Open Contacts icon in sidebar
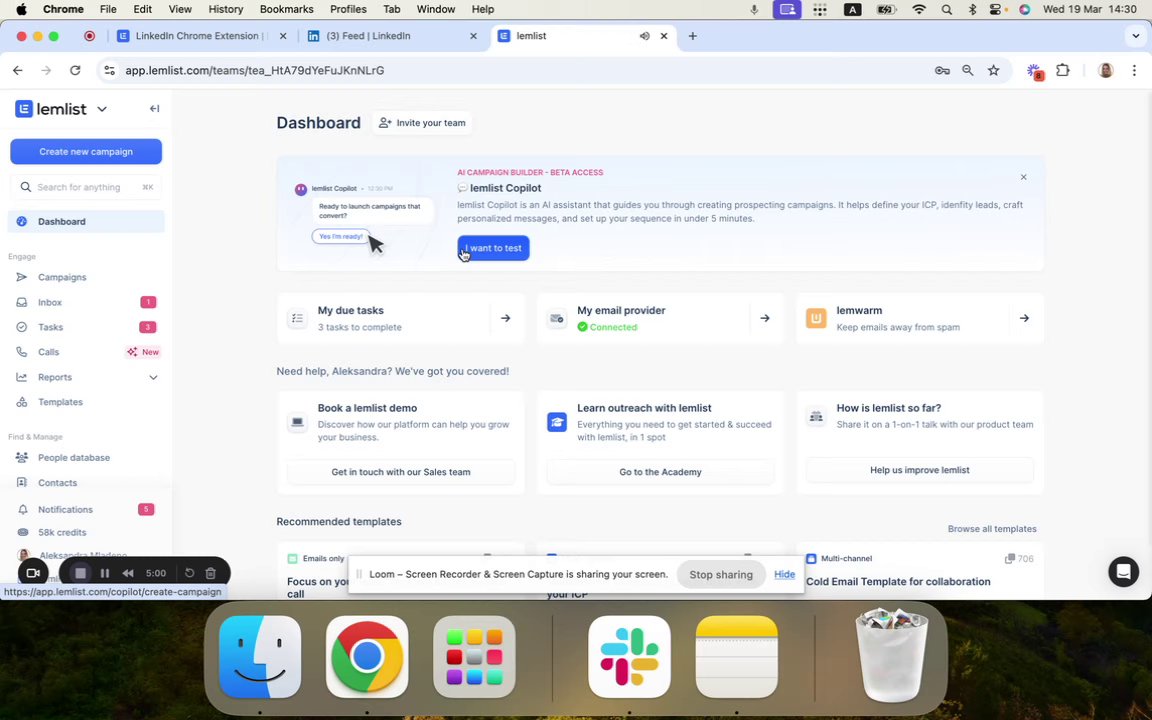 pyautogui.click(x=22, y=483)
